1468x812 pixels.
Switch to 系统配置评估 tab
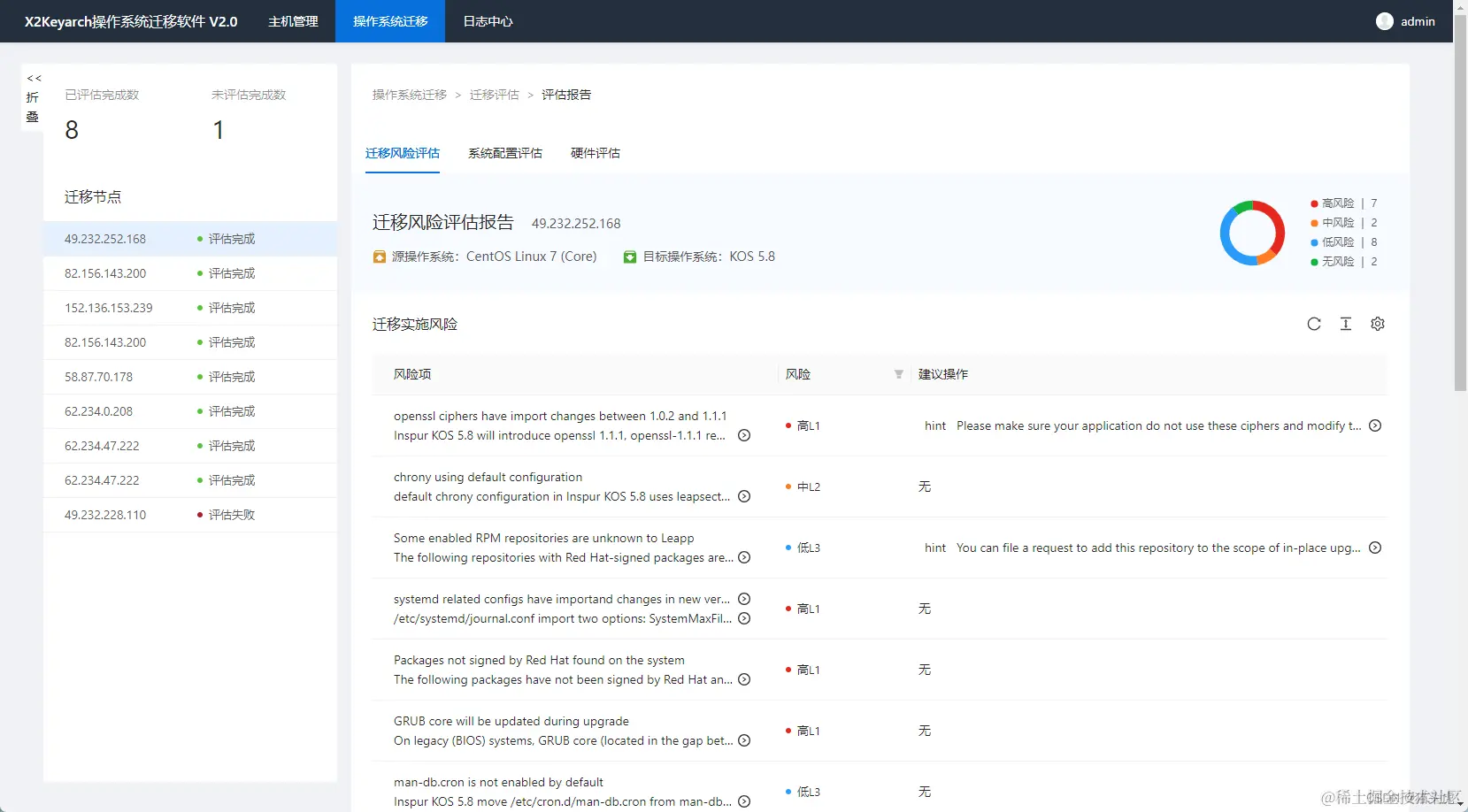click(505, 153)
